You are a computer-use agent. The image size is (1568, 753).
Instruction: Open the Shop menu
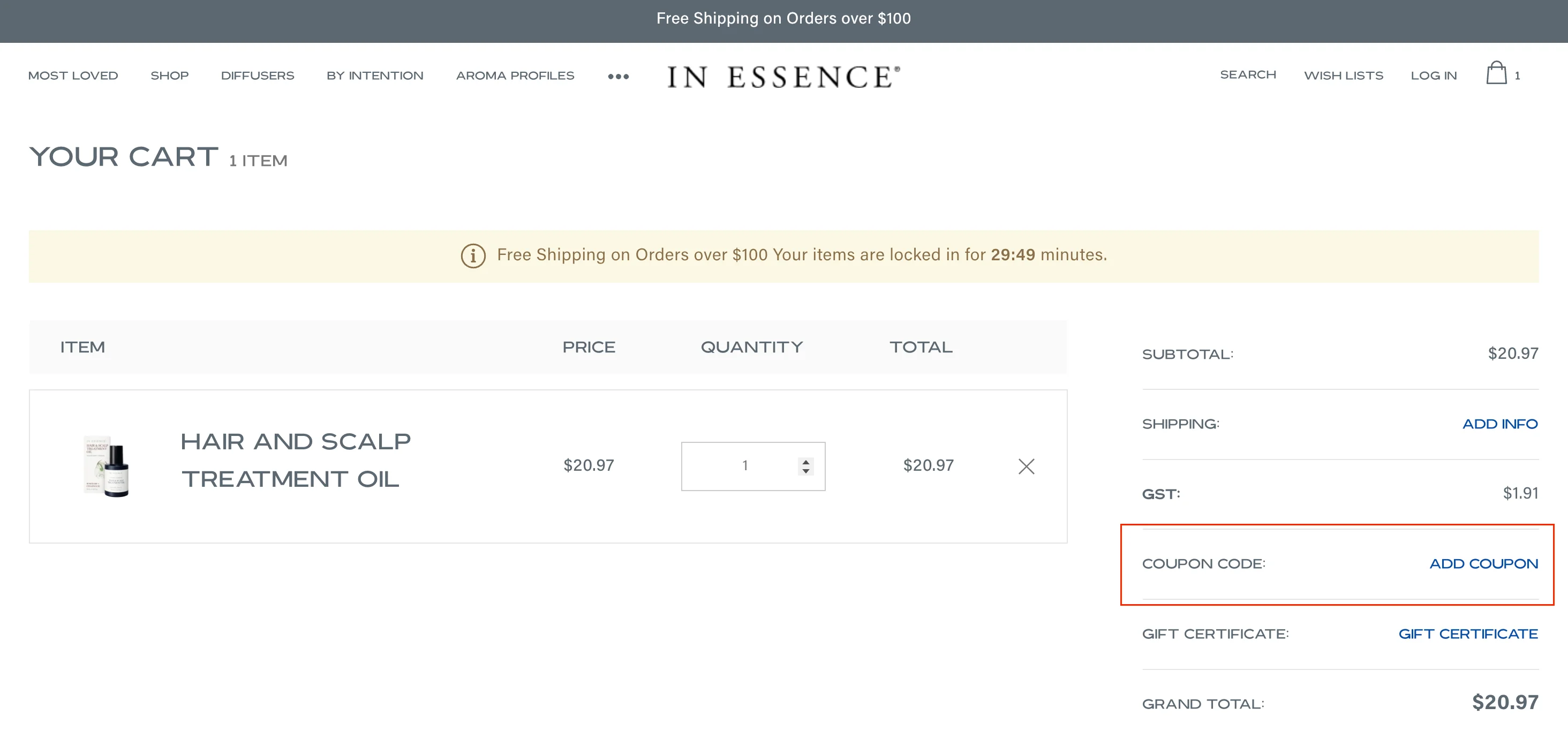(x=170, y=76)
